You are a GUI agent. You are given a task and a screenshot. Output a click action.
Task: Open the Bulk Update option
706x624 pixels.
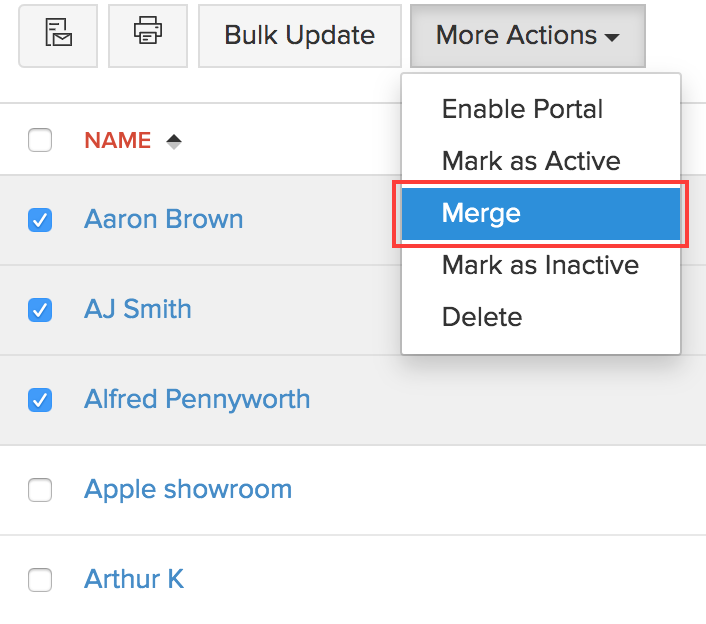[299, 35]
